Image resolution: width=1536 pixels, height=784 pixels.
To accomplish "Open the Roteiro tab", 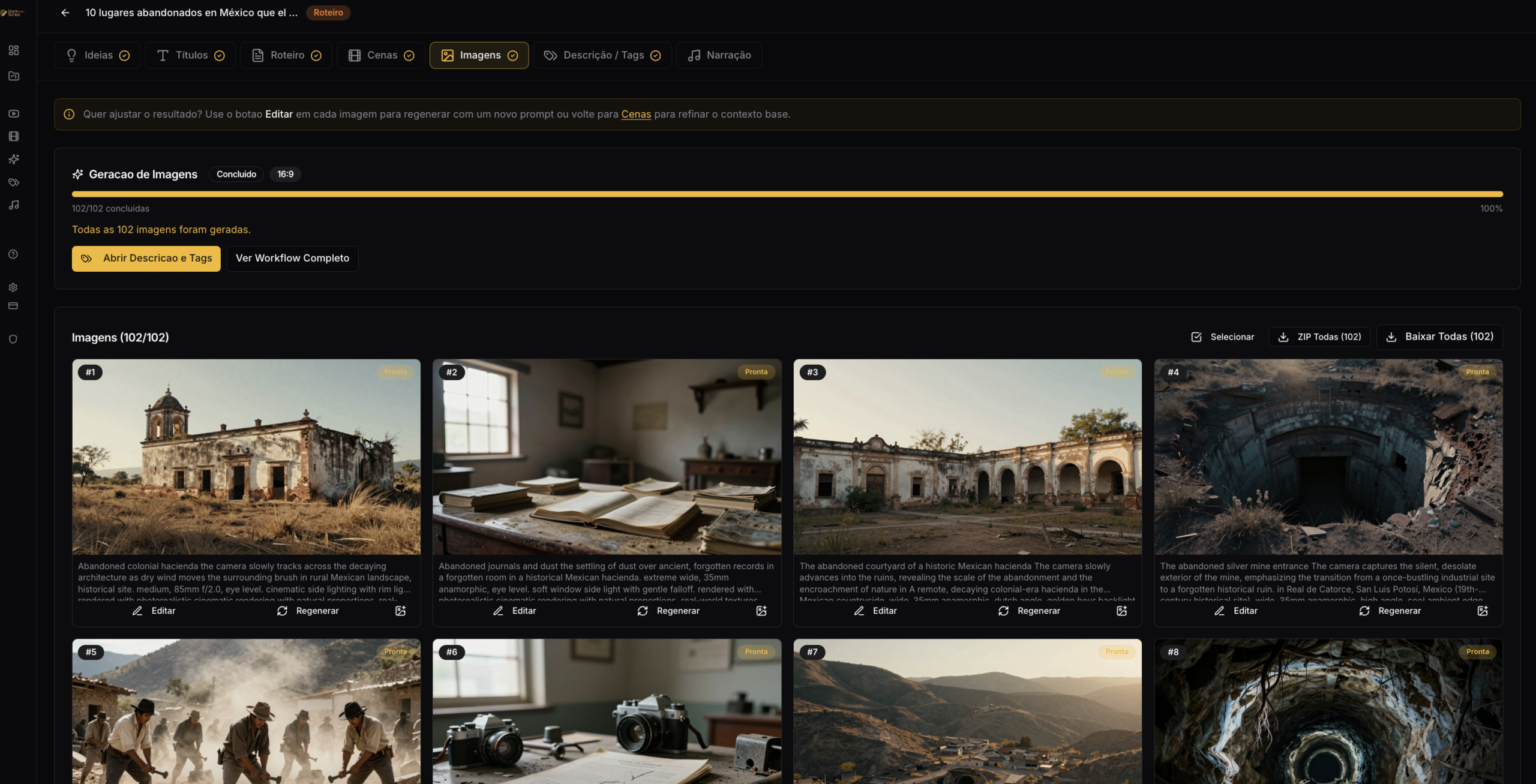I will click(x=286, y=55).
